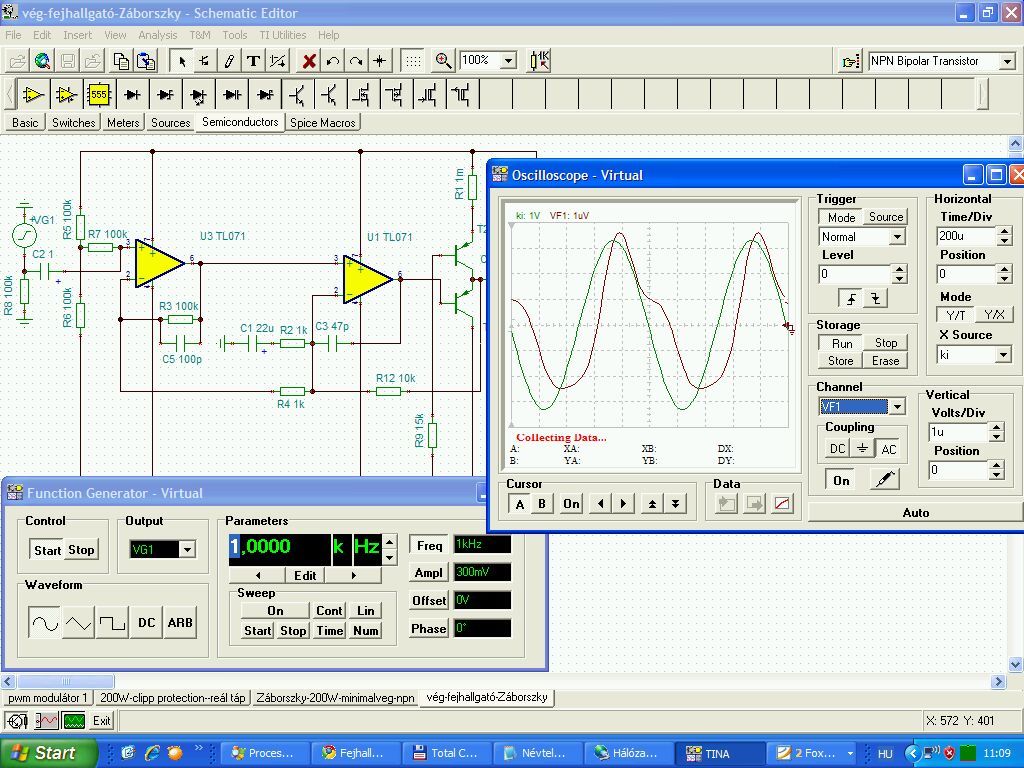1024x768 pixels.
Task: Step the frequency value up
Action: click(390, 542)
